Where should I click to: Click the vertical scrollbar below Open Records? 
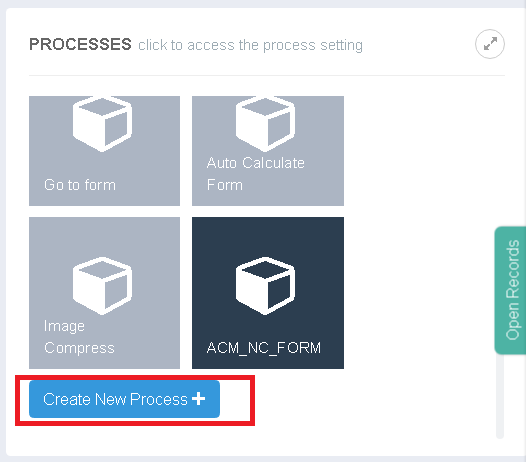[500, 396]
